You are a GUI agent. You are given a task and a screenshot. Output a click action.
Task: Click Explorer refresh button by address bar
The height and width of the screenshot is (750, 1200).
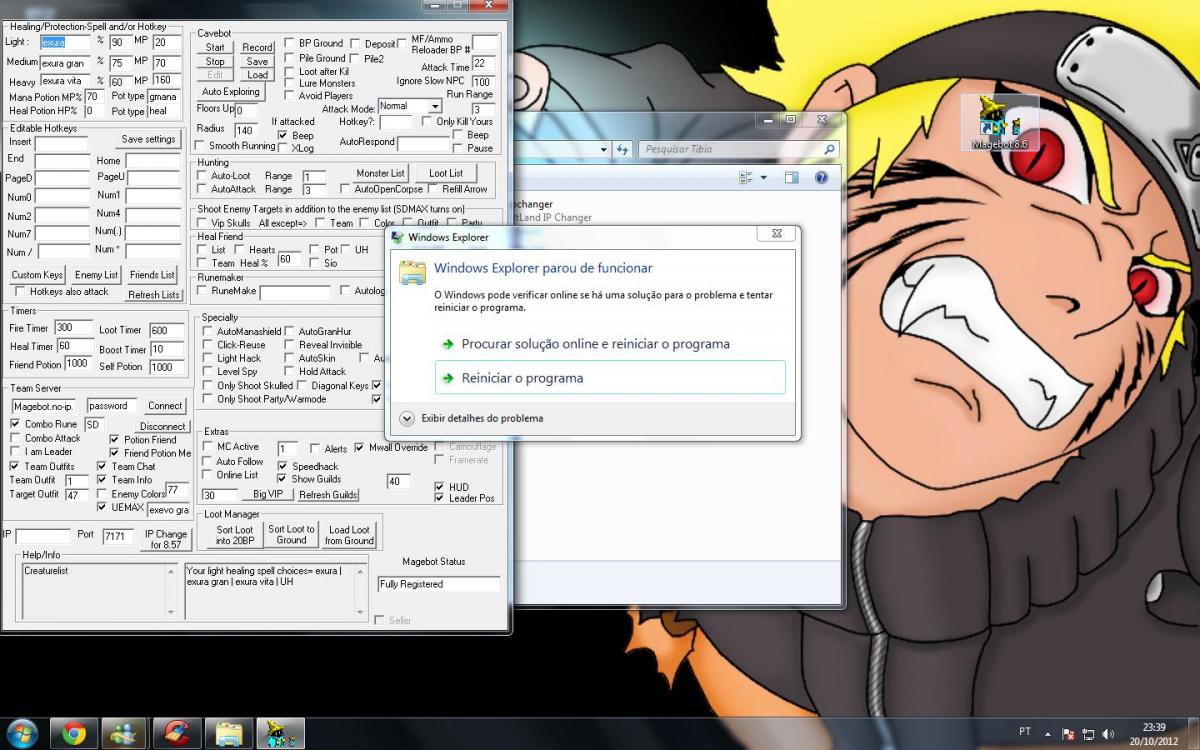click(622, 149)
